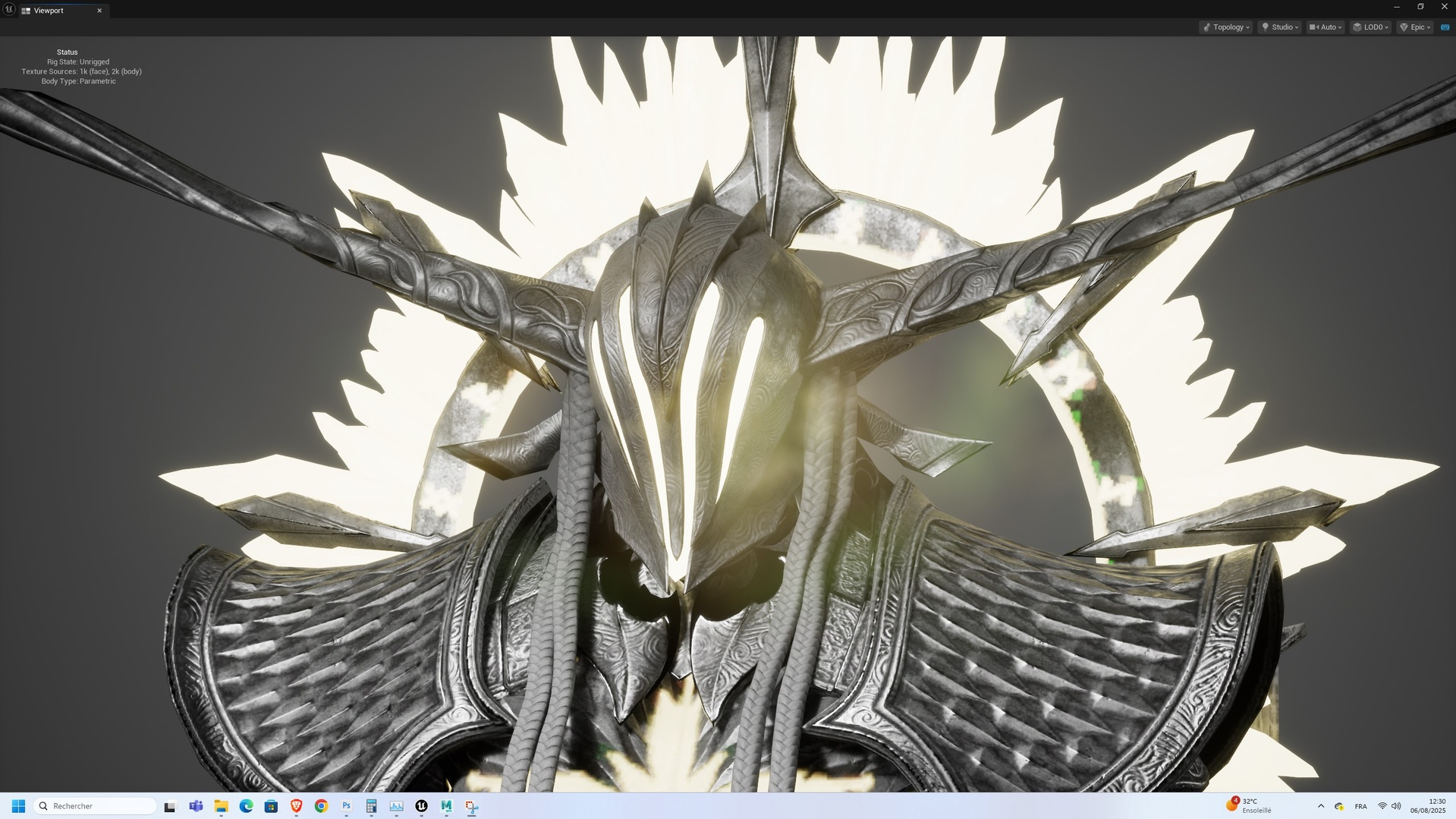Open the performance monitor taskbar icon
The image size is (1456, 819).
click(x=396, y=806)
